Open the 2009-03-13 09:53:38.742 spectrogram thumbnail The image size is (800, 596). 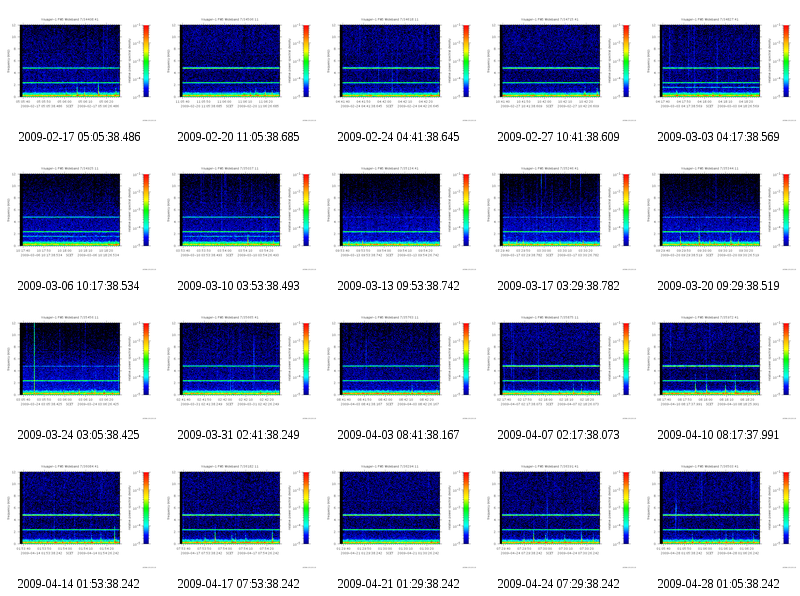(x=399, y=218)
